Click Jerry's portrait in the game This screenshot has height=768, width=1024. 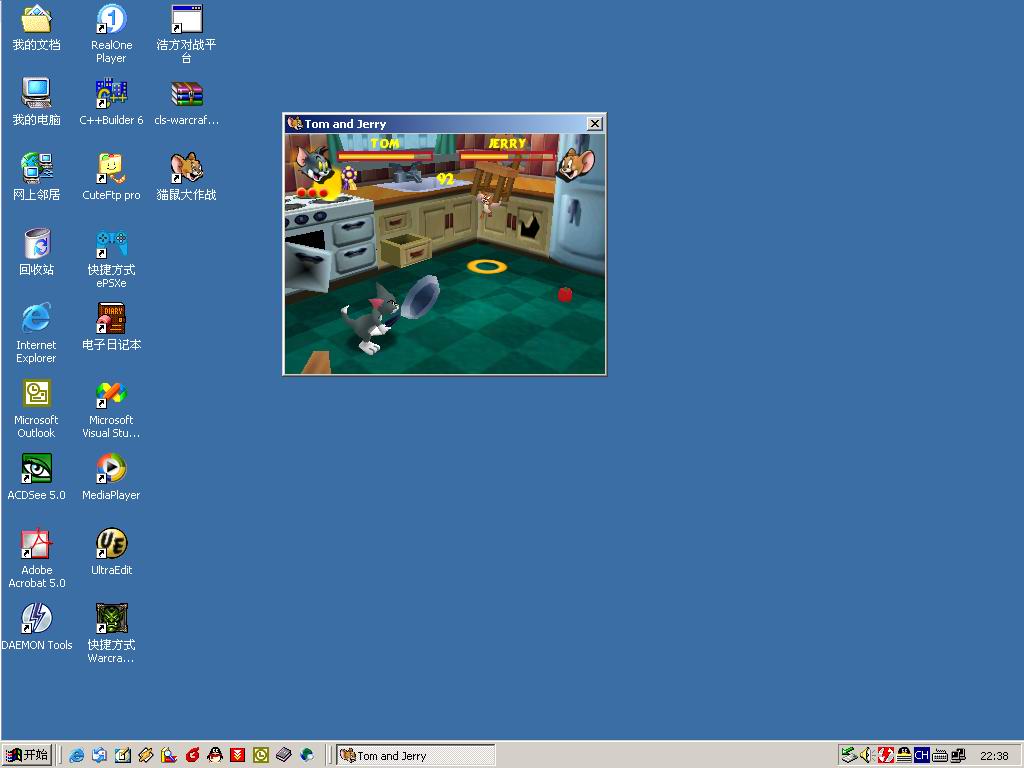(x=576, y=163)
